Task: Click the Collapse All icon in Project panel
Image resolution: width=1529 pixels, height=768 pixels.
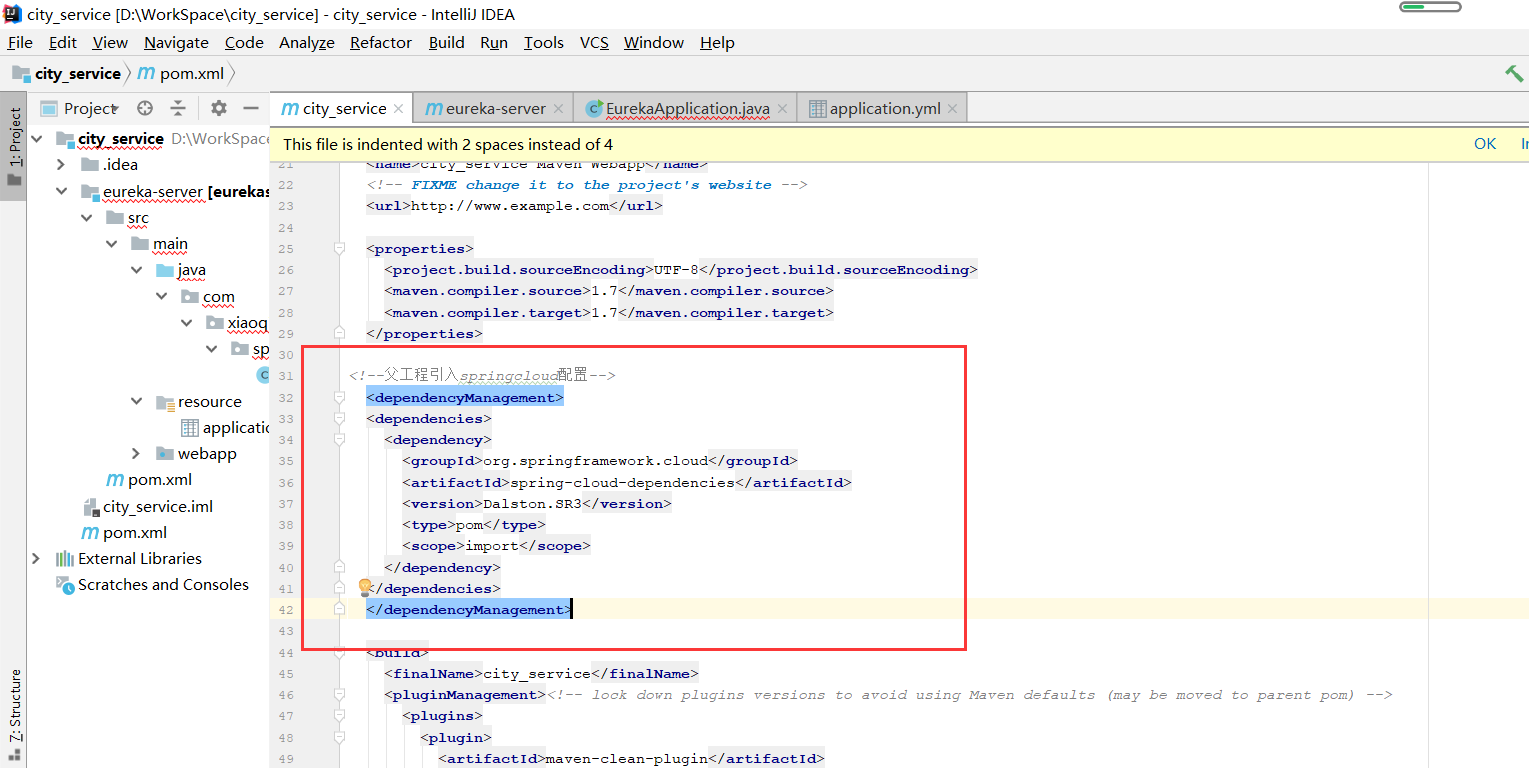Action: click(x=178, y=108)
